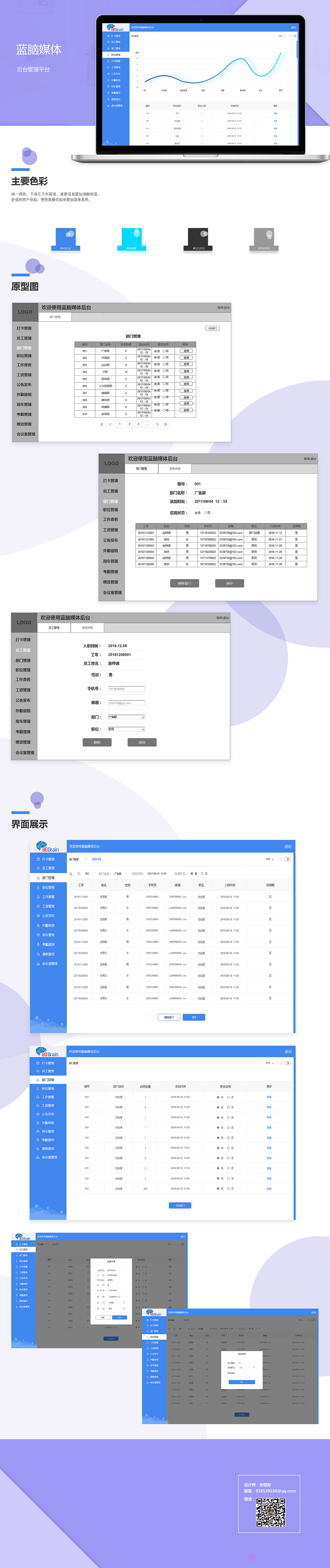Image resolution: width=330 pixels, height=1568 pixels.
Task: Click 邮箱 input in employee-edit wireframe
Action: [126, 703]
